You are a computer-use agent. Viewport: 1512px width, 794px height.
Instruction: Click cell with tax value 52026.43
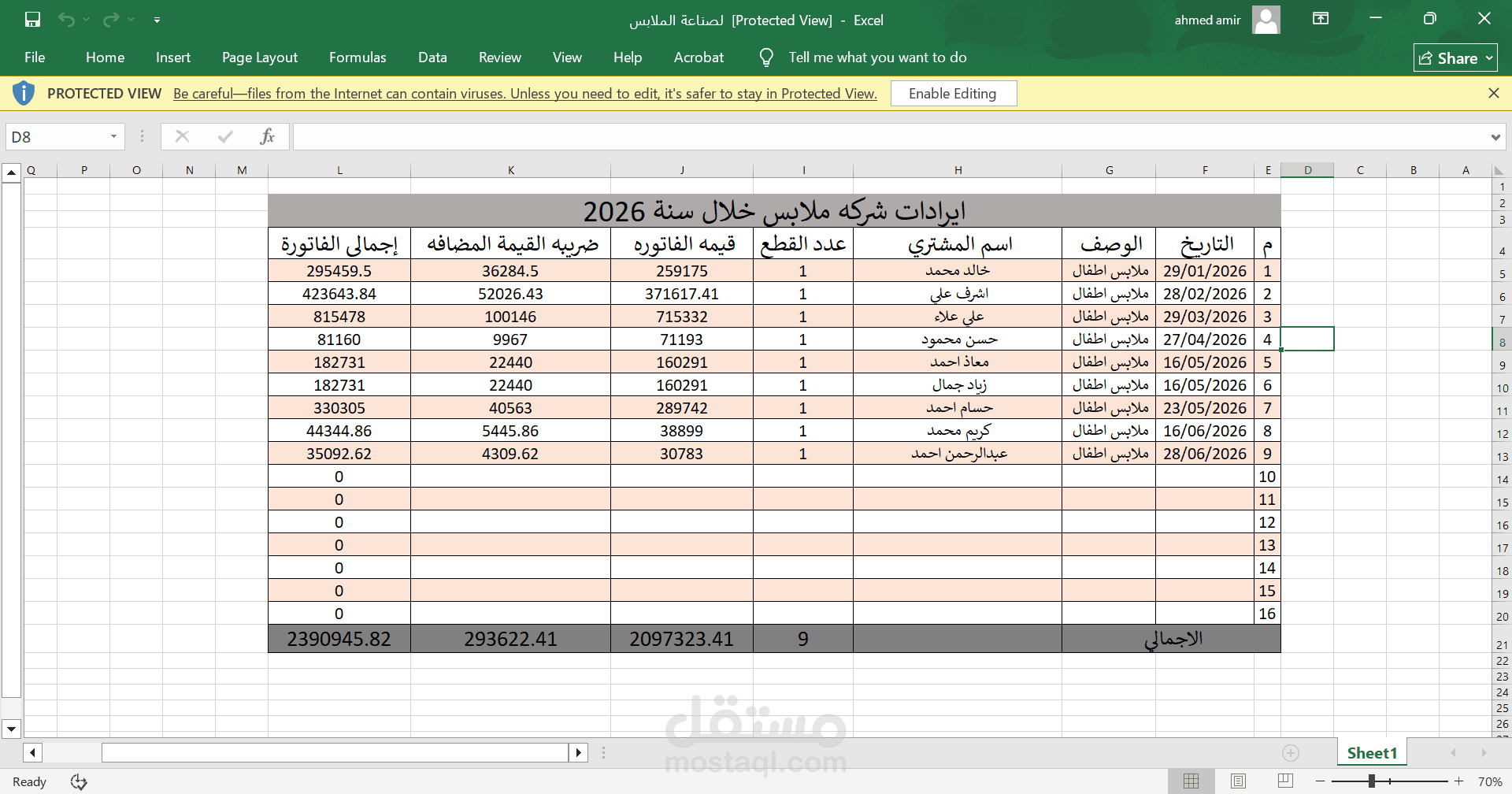(x=510, y=294)
